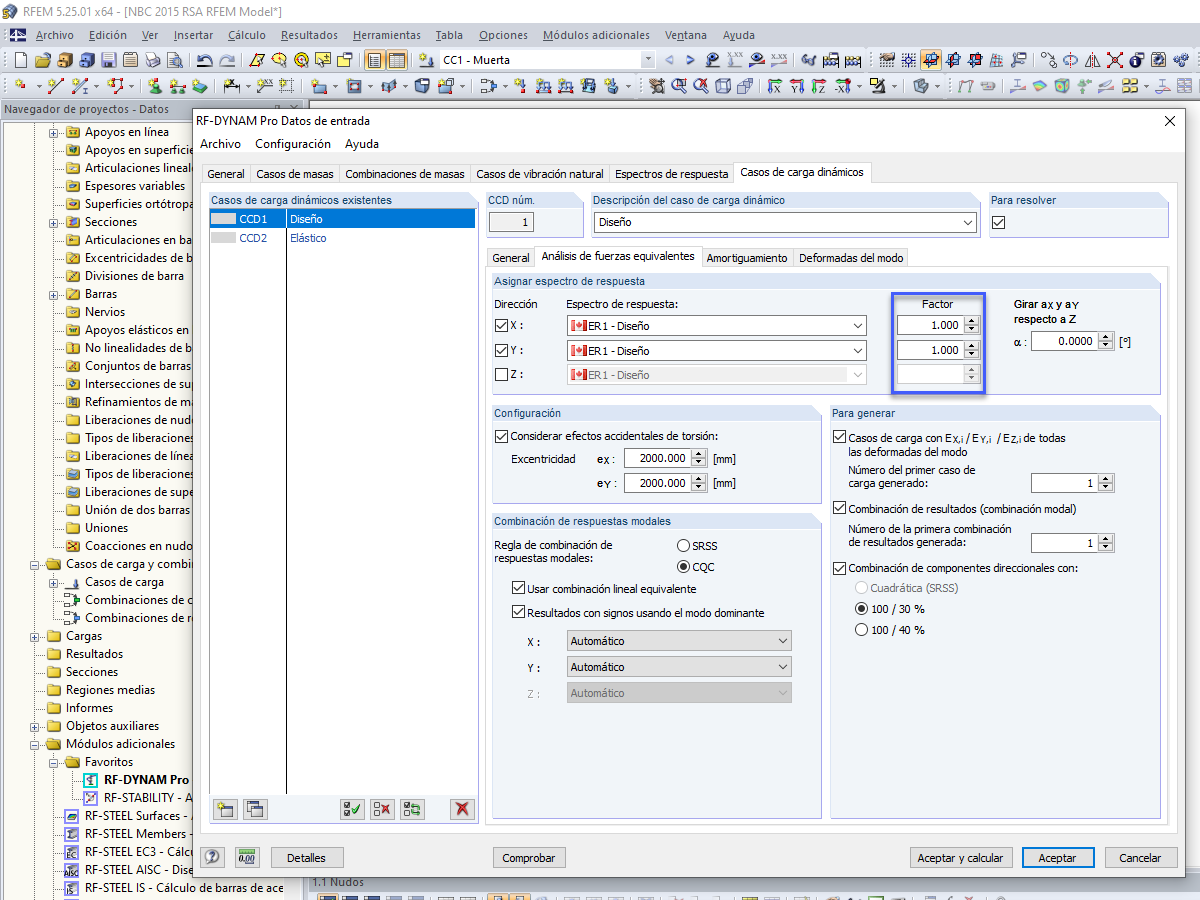
Task: Open the help icon in dialog footer
Action: pyautogui.click(x=213, y=857)
